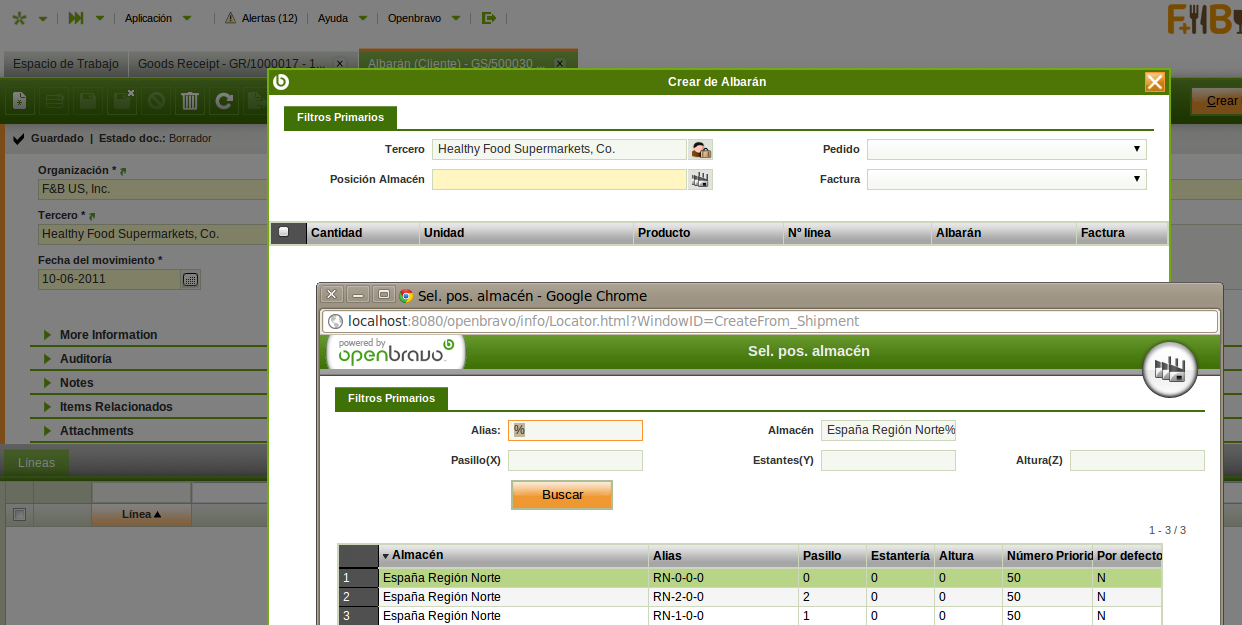Open the Ayuda menu
The width and height of the screenshot is (1242, 625).
pyautogui.click(x=333, y=18)
